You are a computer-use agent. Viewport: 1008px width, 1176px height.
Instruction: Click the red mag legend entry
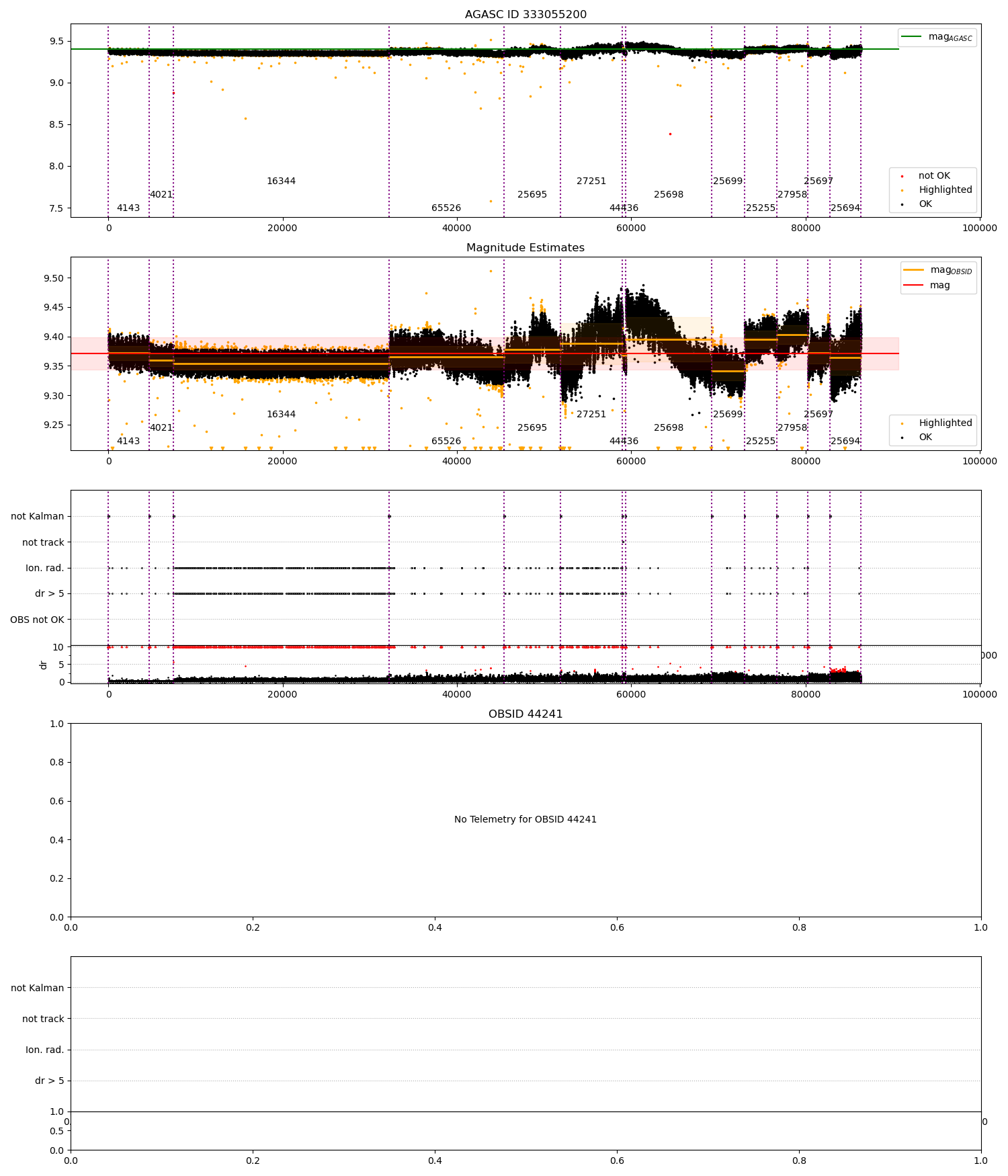click(927, 285)
